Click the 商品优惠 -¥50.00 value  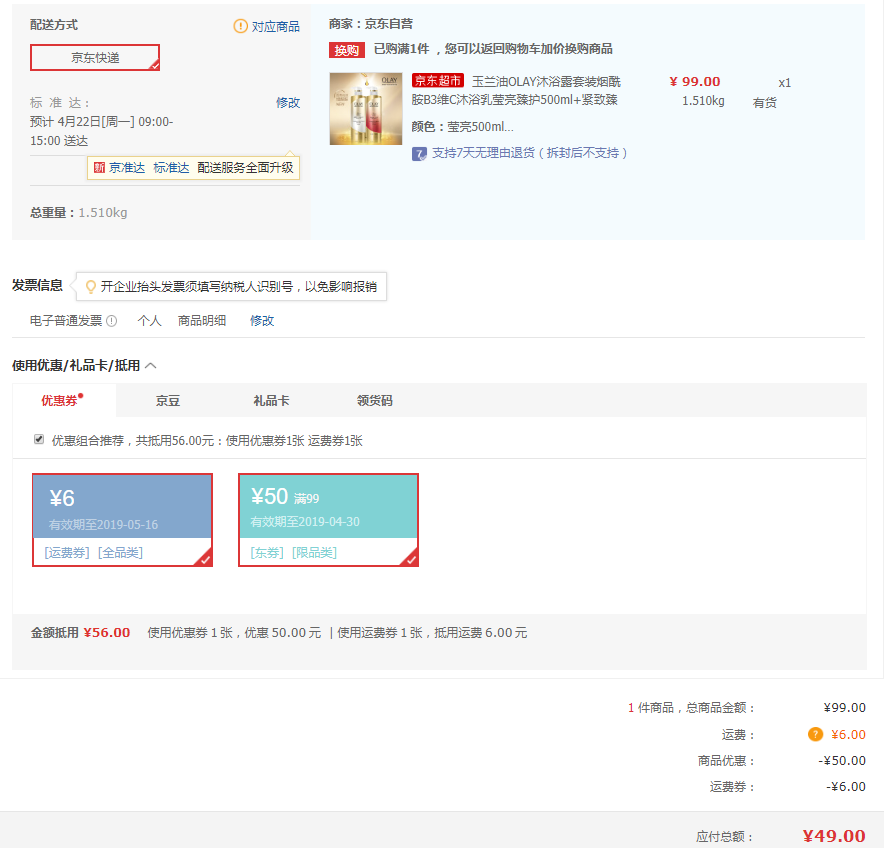(x=842, y=760)
